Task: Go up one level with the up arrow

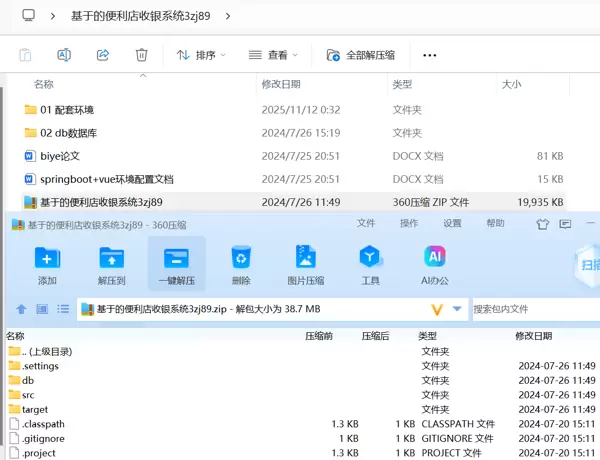Action: (21, 309)
